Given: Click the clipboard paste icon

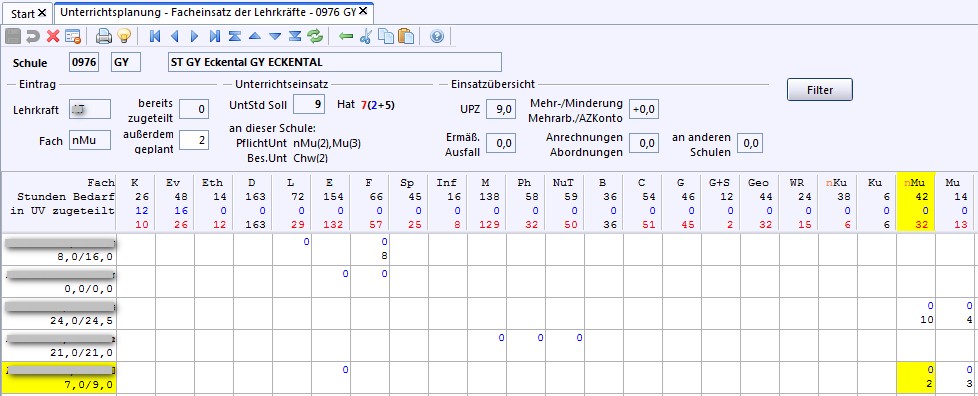Looking at the screenshot, I should pos(406,36).
